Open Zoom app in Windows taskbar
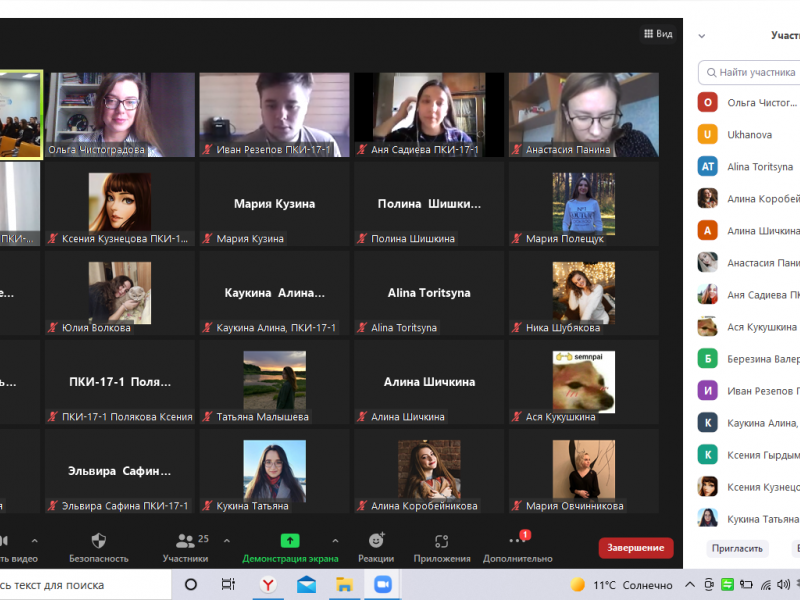Image resolution: width=800 pixels, height=600 pixels. 381,584
